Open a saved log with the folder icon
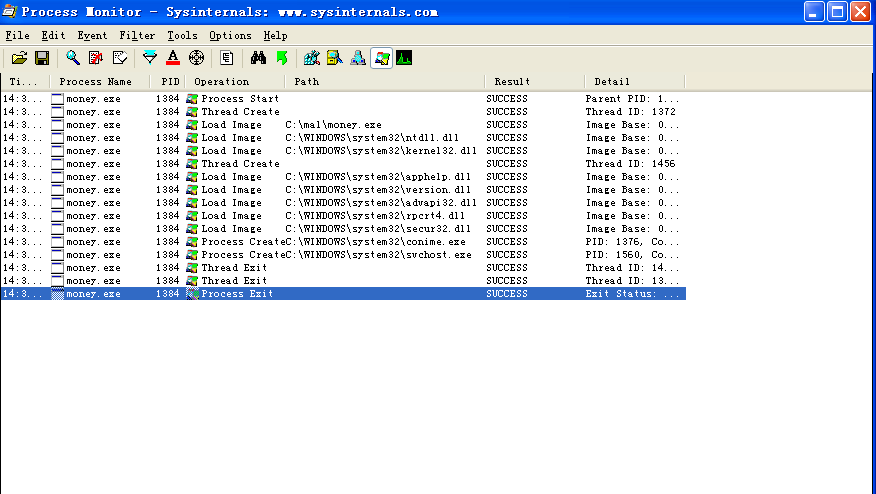The width and height of the screenshot is (876, 494). [19, 58]
